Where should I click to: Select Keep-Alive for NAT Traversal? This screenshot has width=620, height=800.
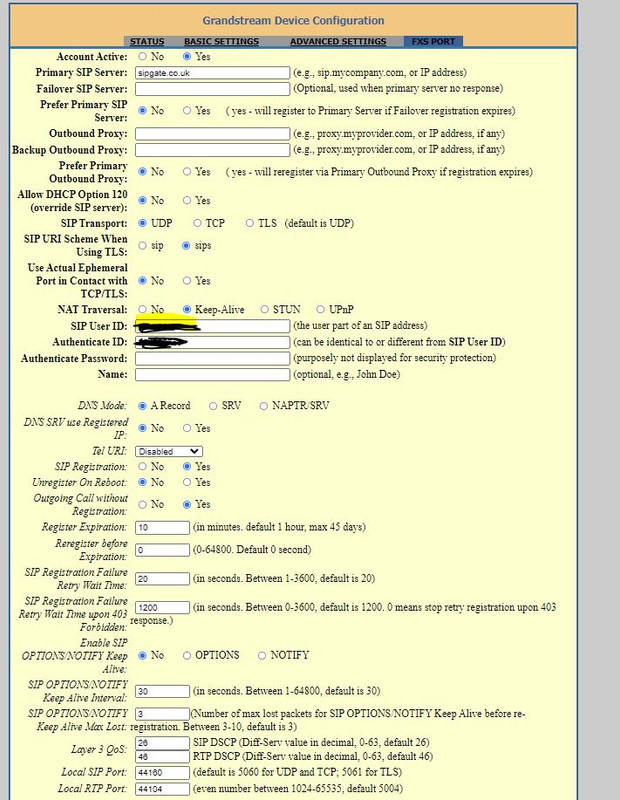(x=187, y=310)
